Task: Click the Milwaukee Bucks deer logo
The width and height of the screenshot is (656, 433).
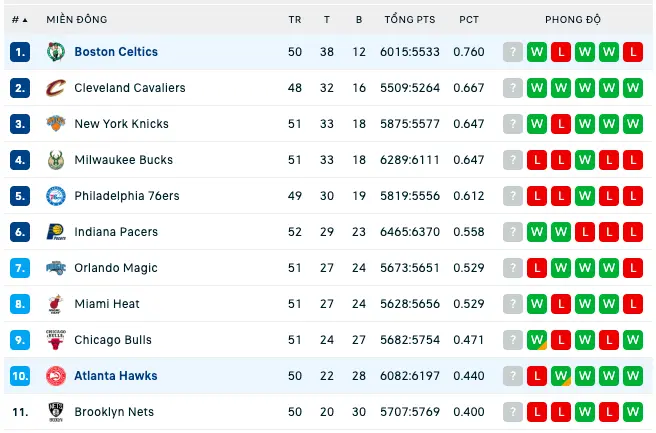Action: coord(56,160)
